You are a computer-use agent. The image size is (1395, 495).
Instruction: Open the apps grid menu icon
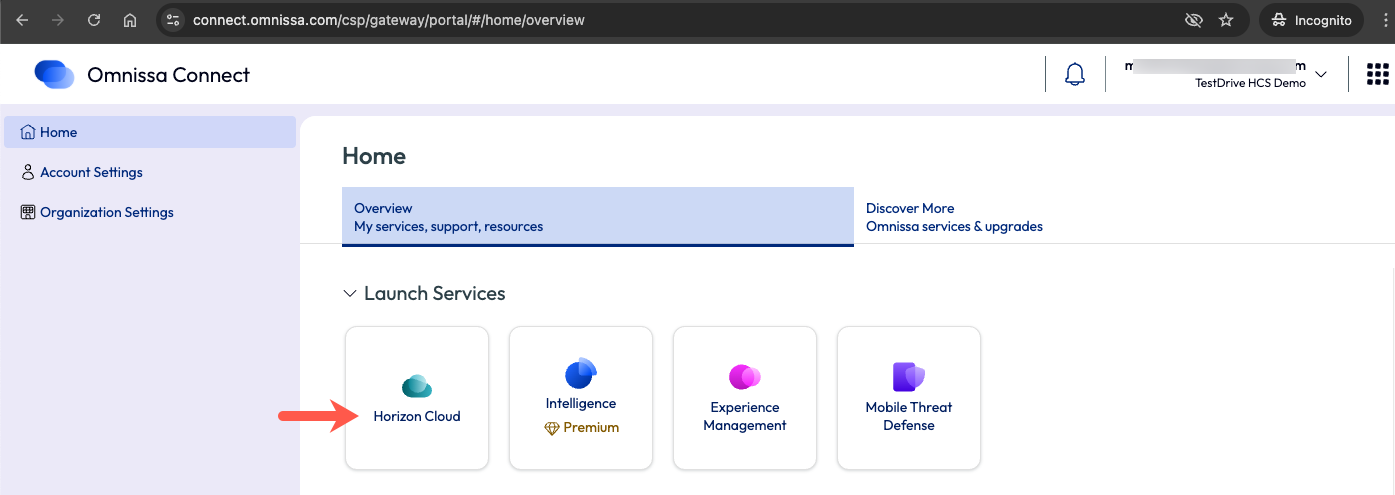[x=1377, y=75]
